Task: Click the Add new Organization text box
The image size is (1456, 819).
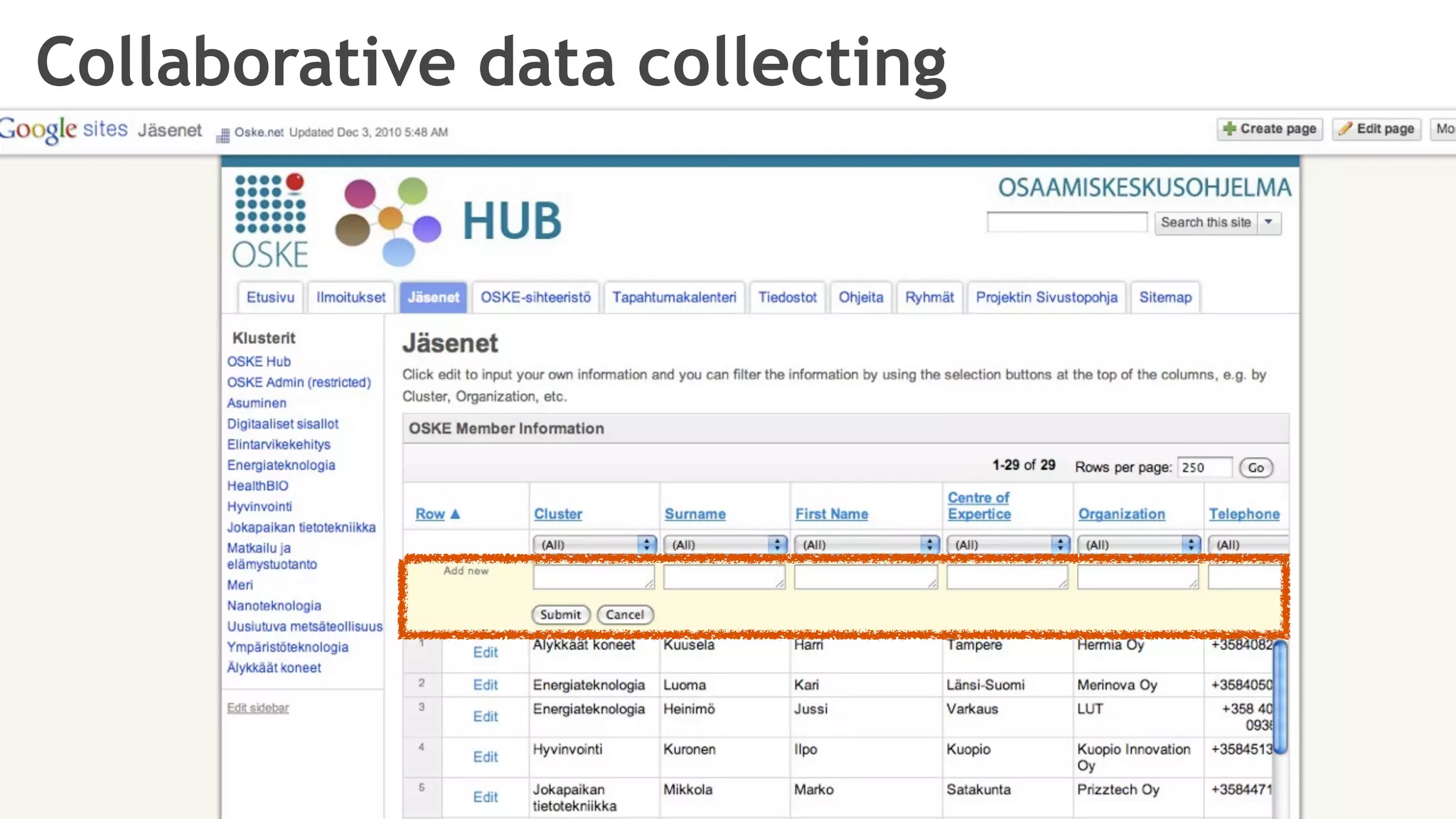Action: 1137,577
